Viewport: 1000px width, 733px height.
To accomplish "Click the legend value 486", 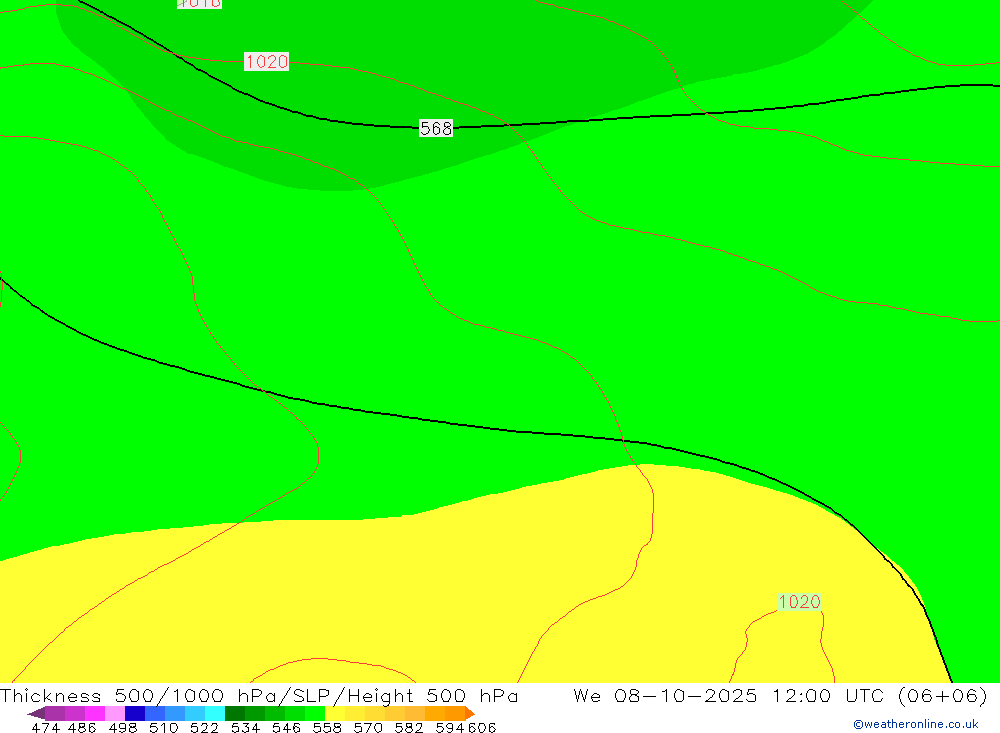I will click(82, 727).
